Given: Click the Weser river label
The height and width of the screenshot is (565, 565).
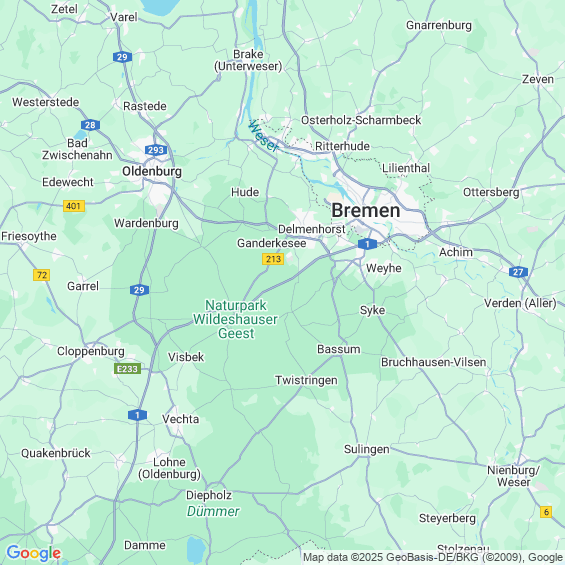Looking at the screenshot, I should (x=264, y=136).
